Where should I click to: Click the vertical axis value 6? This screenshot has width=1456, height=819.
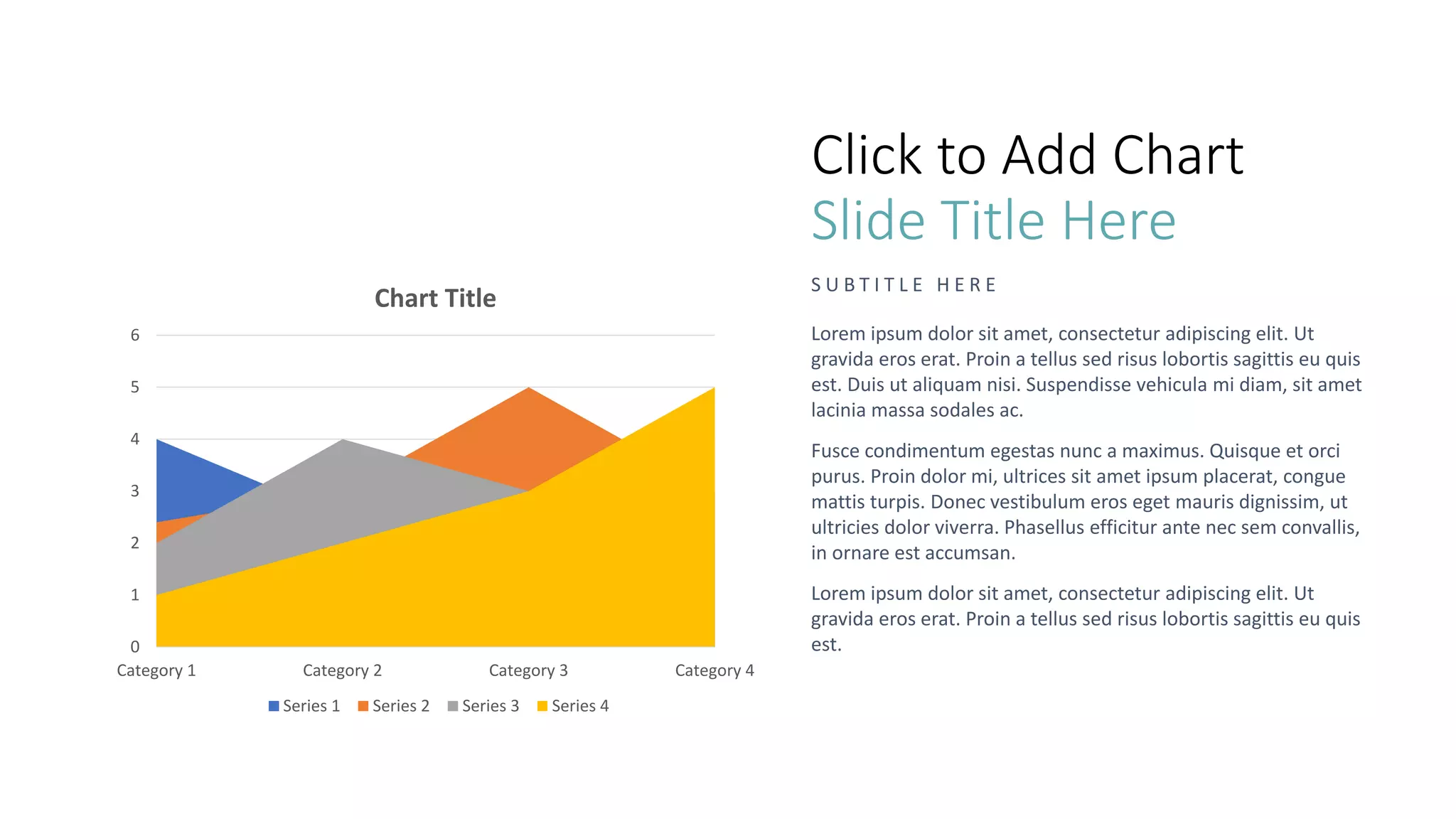[x=135, y=336]
